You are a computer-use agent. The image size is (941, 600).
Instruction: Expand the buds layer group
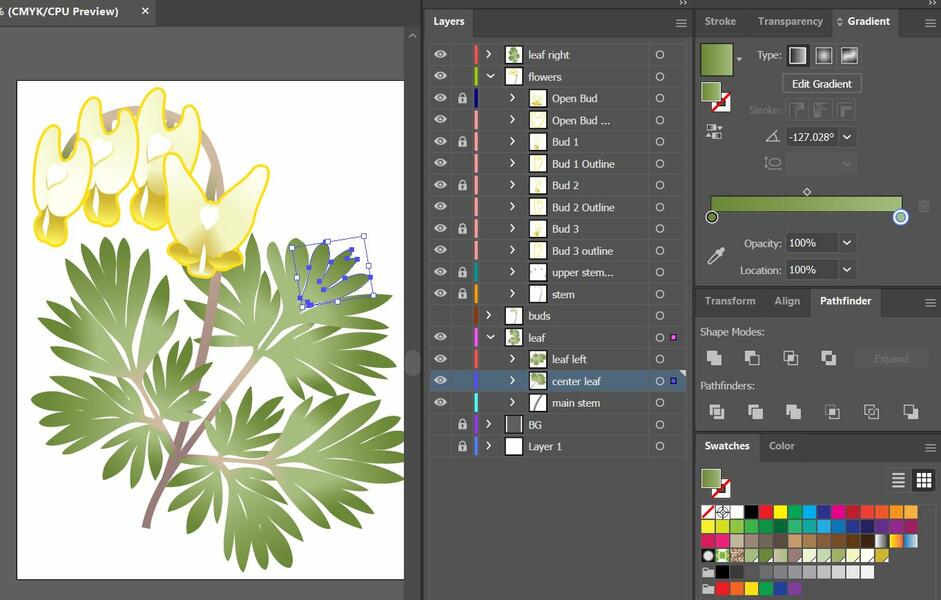tap(489, 315)
